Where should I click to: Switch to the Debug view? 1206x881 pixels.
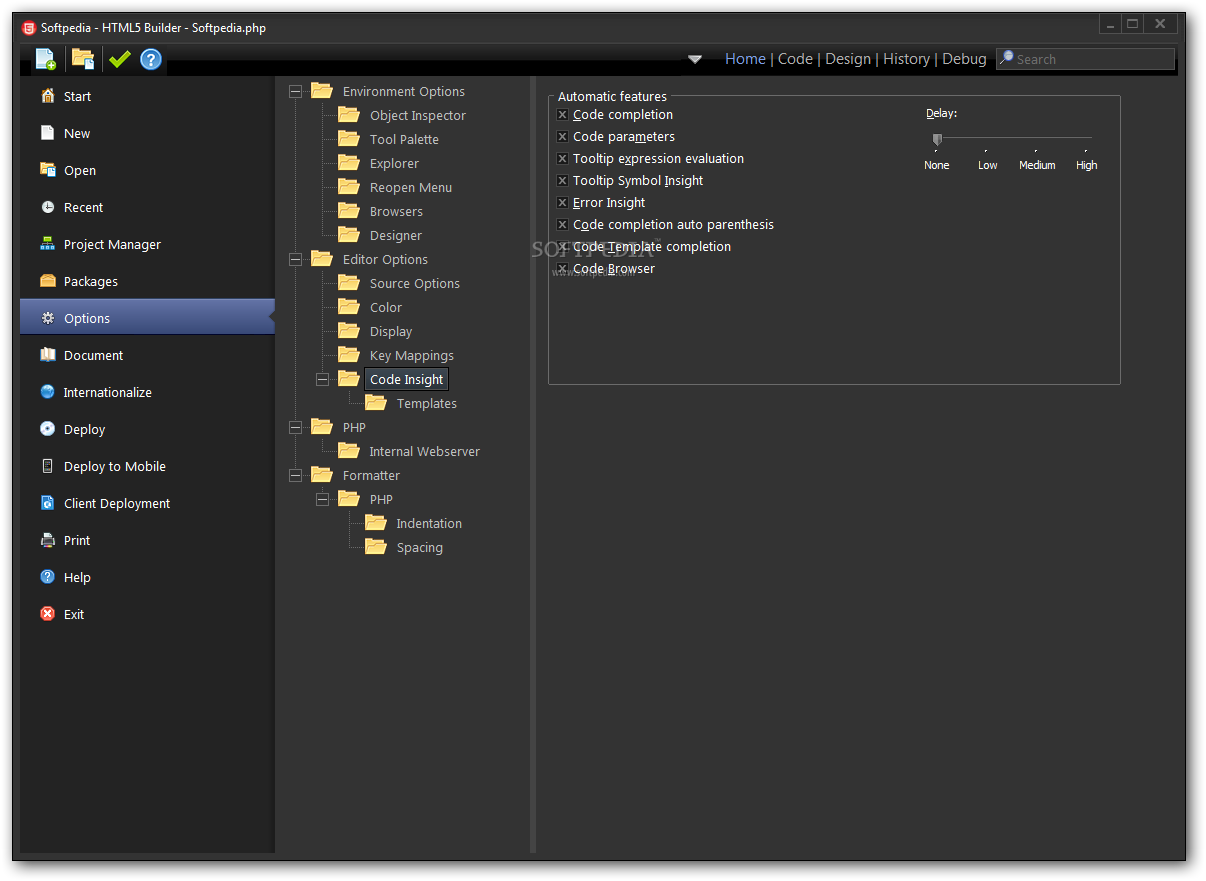coord(964,59)
